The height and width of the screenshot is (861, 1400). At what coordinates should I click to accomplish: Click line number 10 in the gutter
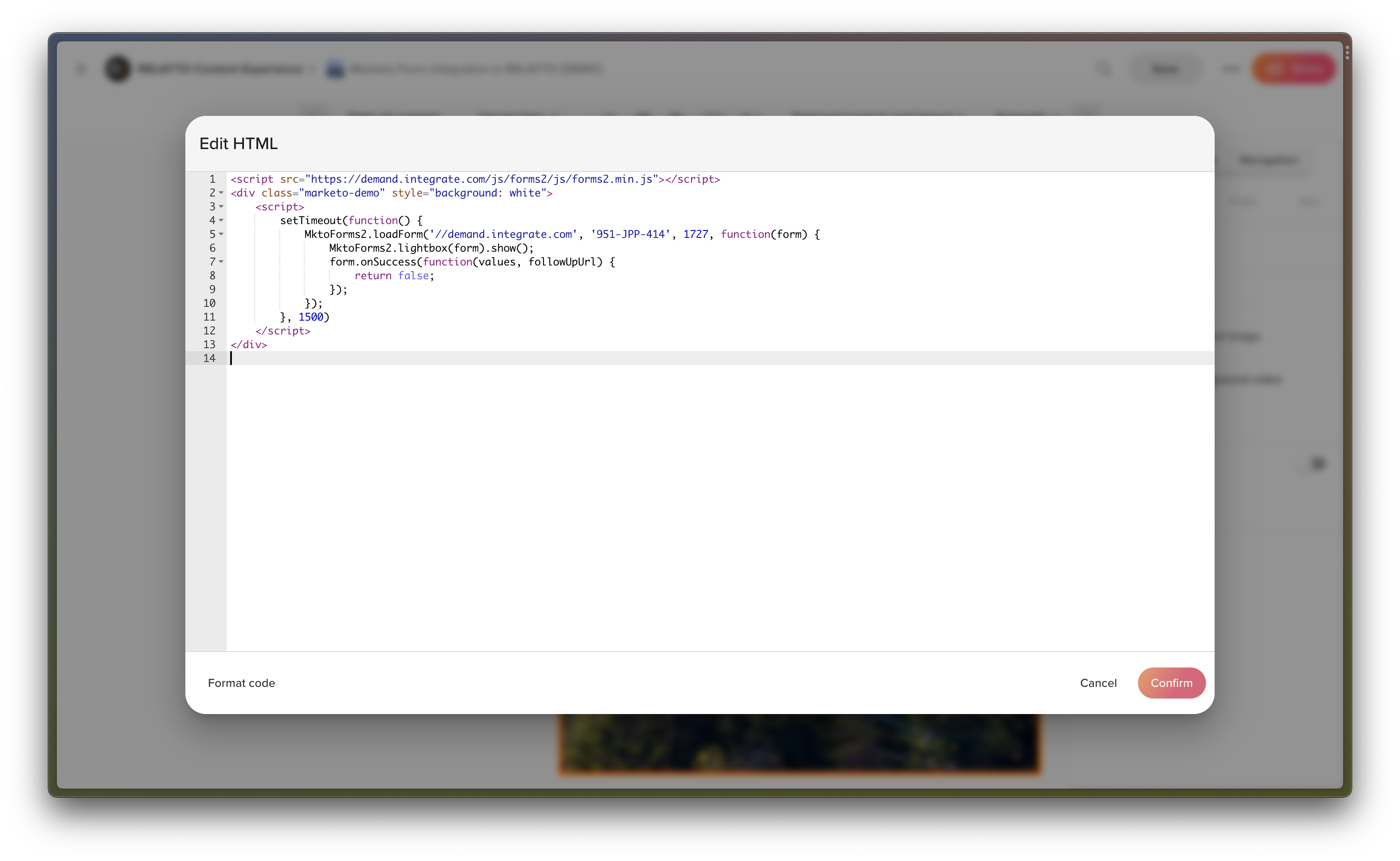coord(209,303)
